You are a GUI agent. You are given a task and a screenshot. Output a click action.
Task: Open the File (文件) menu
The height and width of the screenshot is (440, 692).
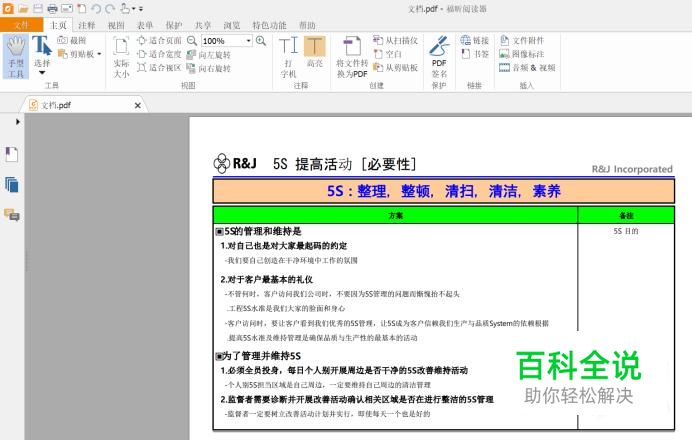pyautogui.click(x=23, y=24)
